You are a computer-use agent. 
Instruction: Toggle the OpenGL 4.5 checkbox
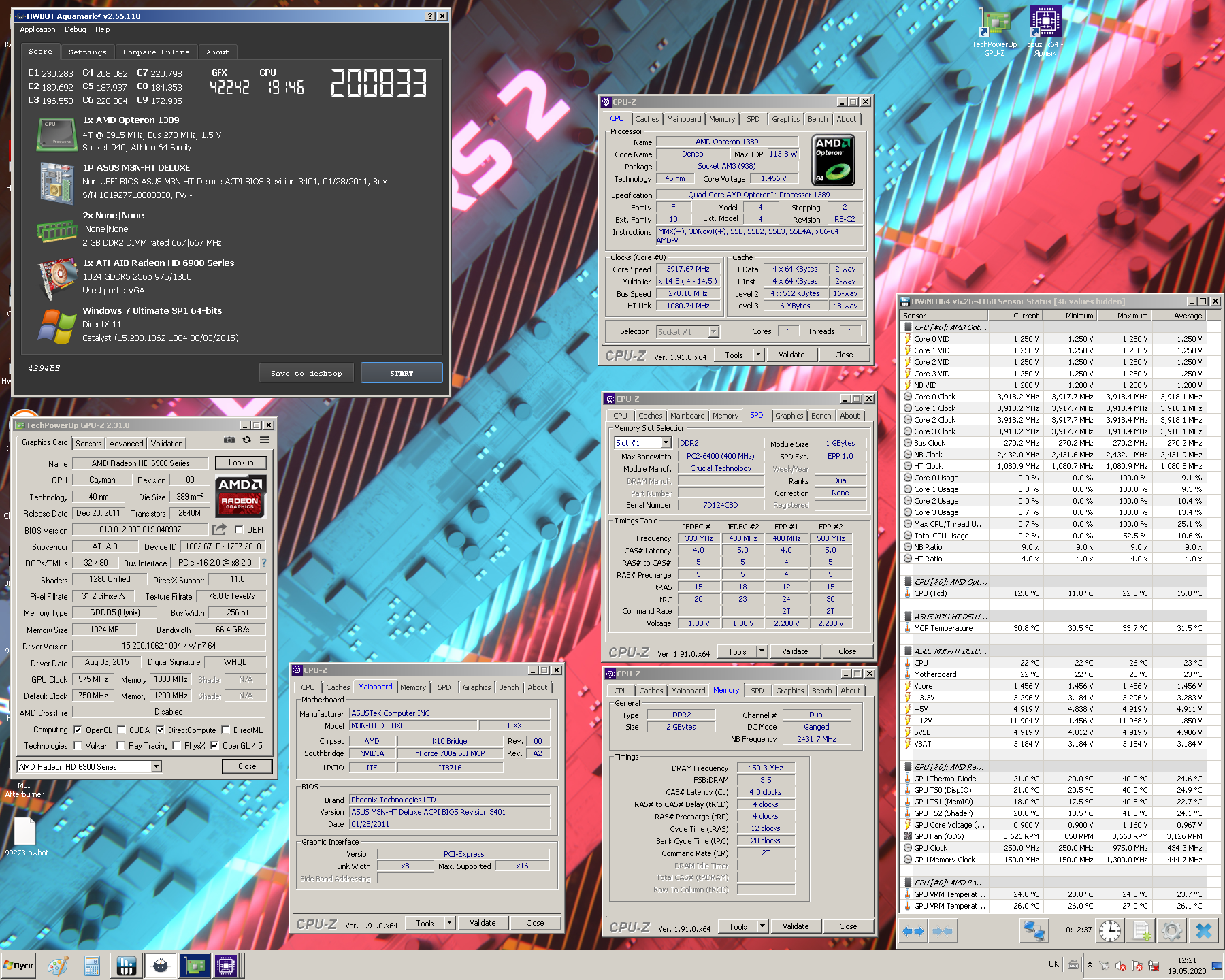tap(214, 745)
